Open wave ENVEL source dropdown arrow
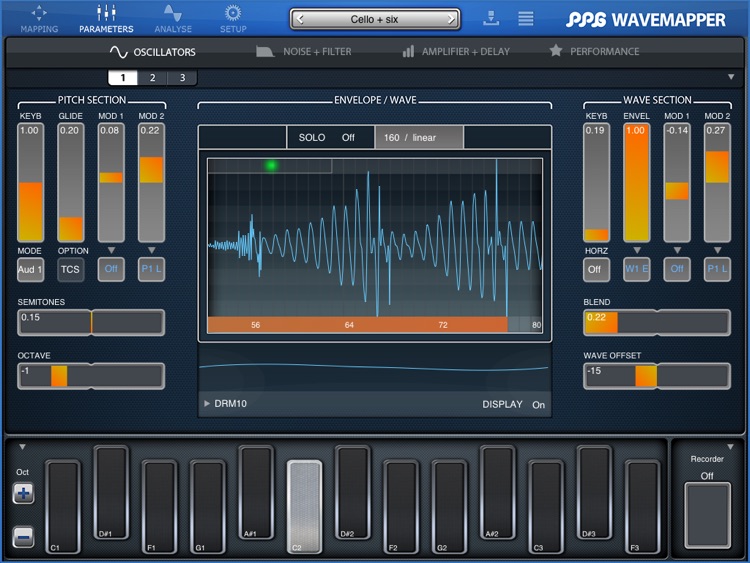The width and height of the screenshot is (750, 563). [x=637, y=250]
